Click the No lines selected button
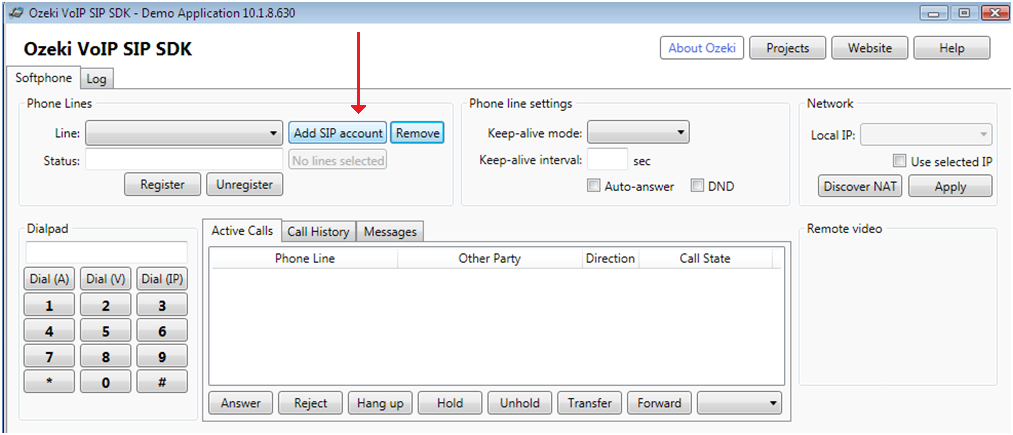 337,160
